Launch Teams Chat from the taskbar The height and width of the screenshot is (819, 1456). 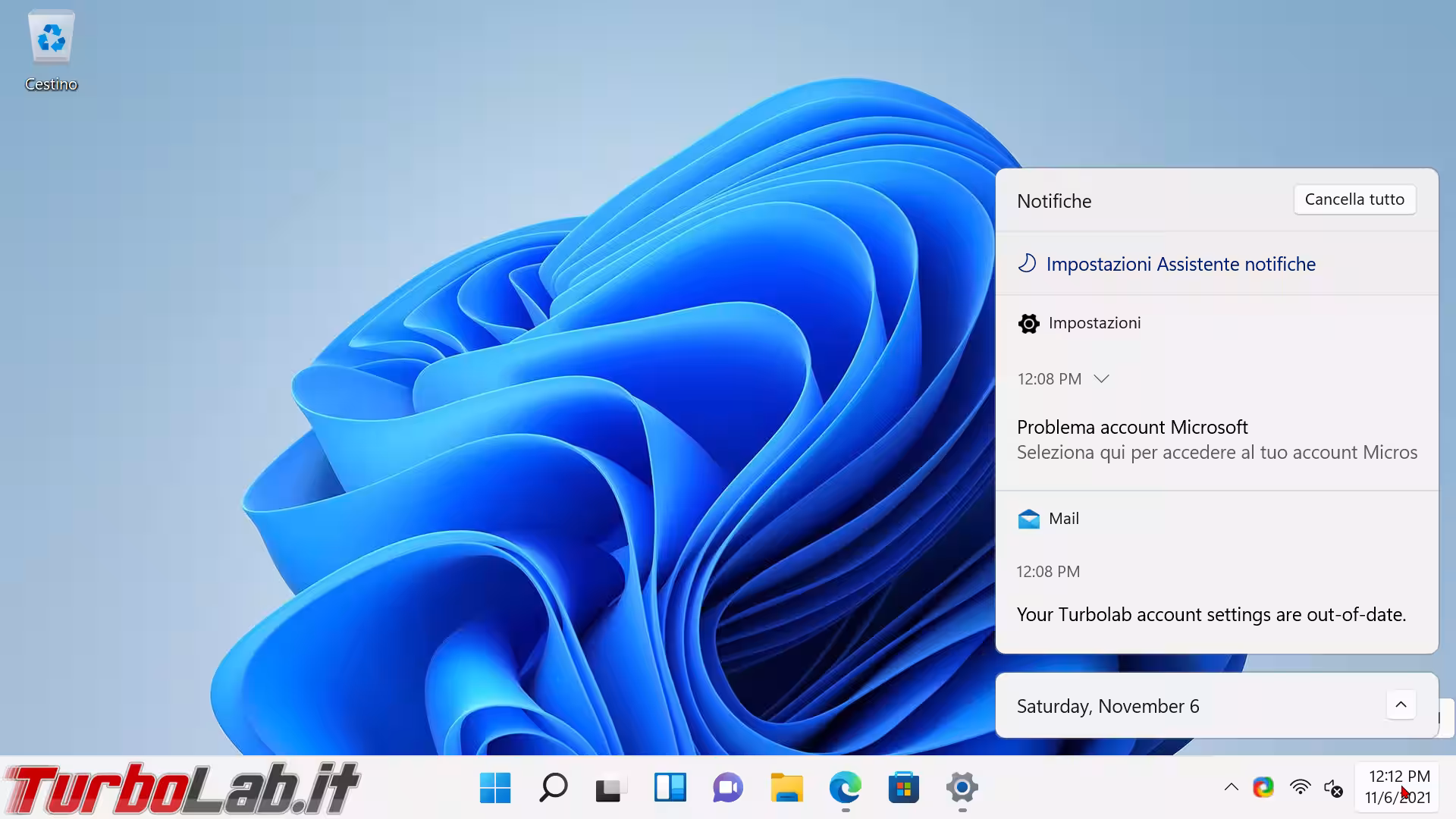coord(728,788)
